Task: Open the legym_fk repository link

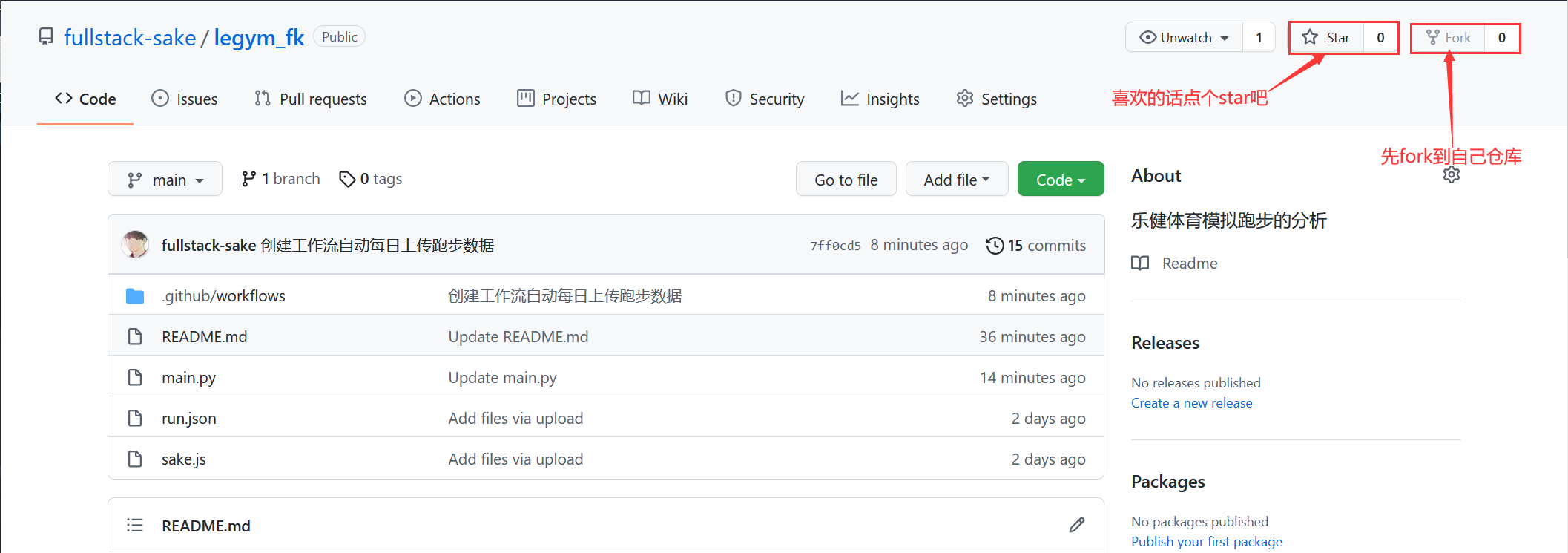Action: click(259, 38)
